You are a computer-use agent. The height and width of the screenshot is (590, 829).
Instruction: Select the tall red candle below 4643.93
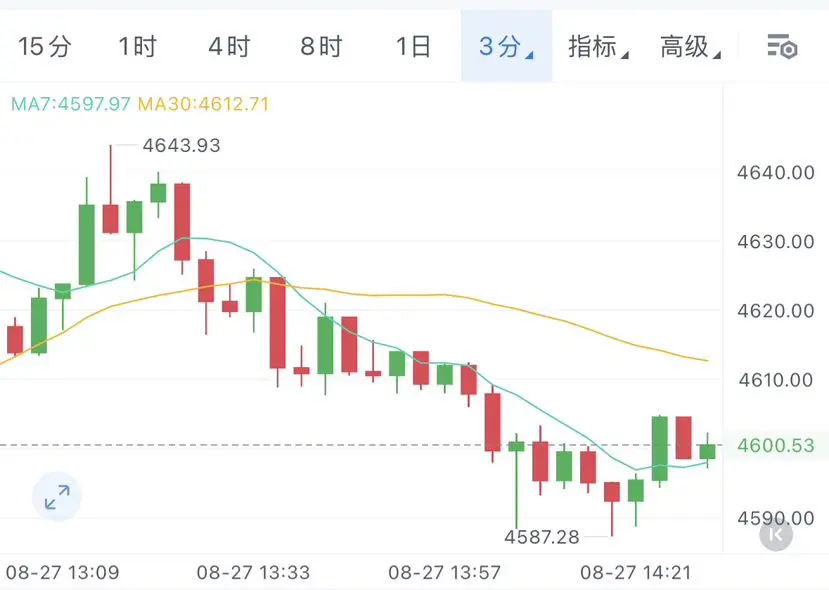pyautogui.click(x=110, y=218)
